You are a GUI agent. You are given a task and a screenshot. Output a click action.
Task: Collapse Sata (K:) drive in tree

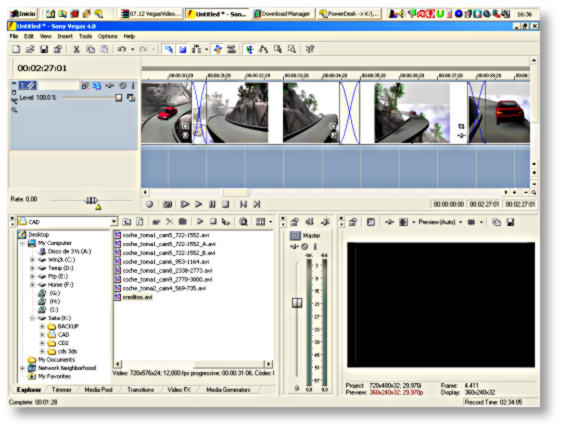click(32, 318)
